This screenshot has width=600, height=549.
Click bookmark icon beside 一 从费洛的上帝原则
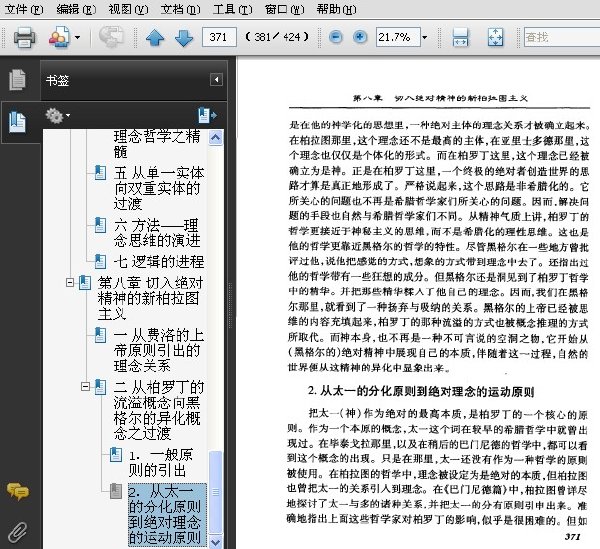tap(101, 335)
